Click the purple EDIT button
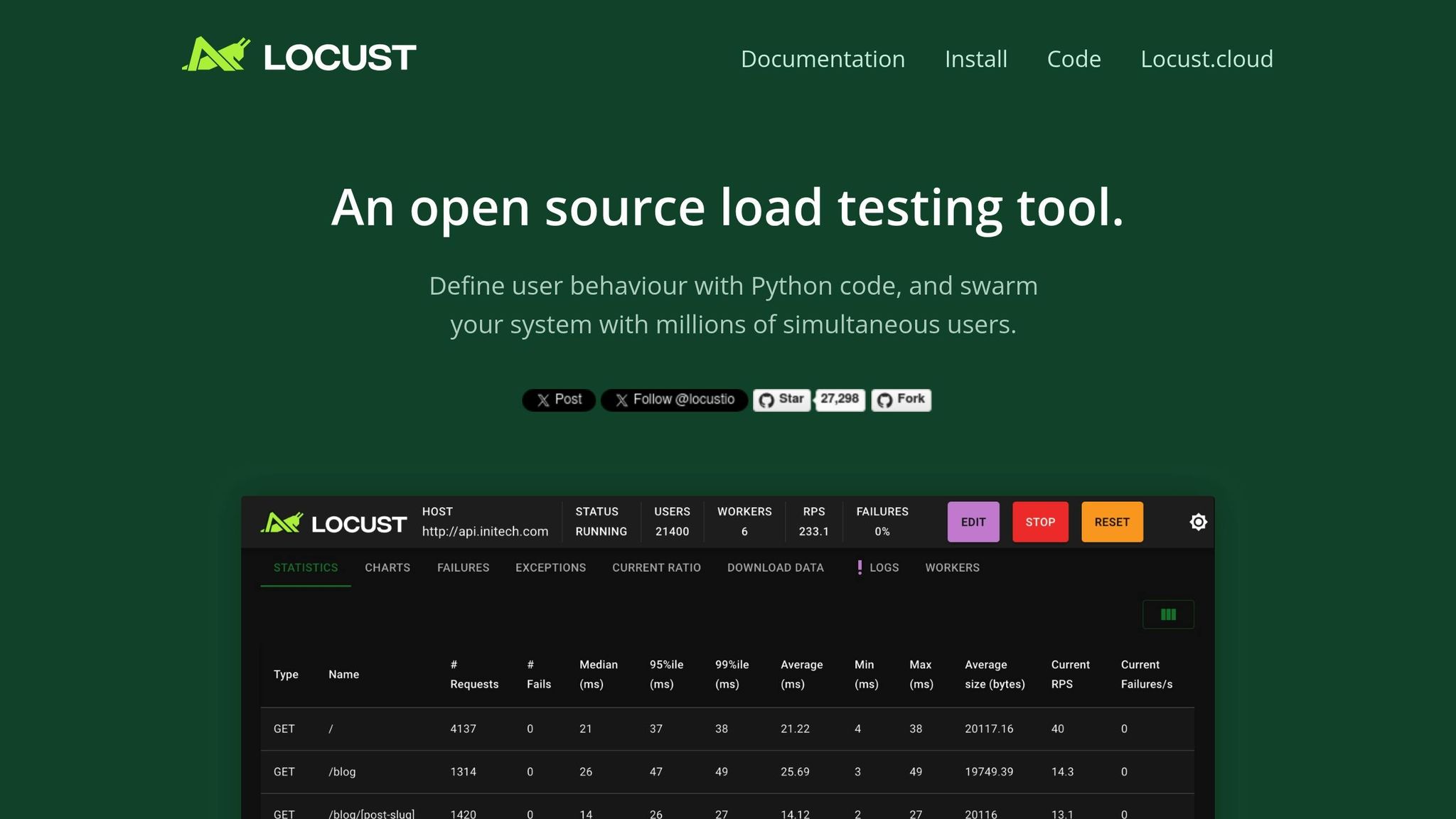This screenshot has width=1456, height=819. [973, 521]
